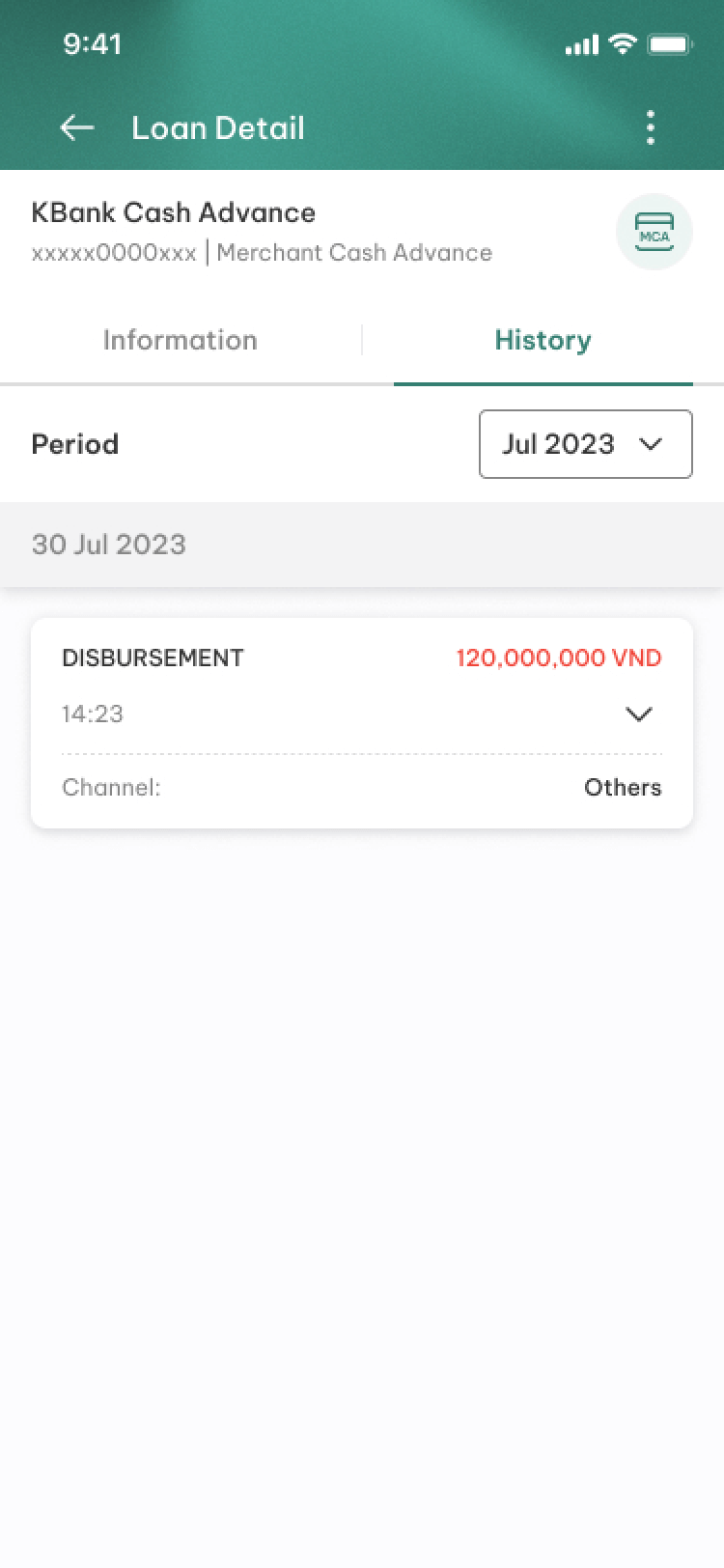Expand the disbursement details chevron

point(639,714)
